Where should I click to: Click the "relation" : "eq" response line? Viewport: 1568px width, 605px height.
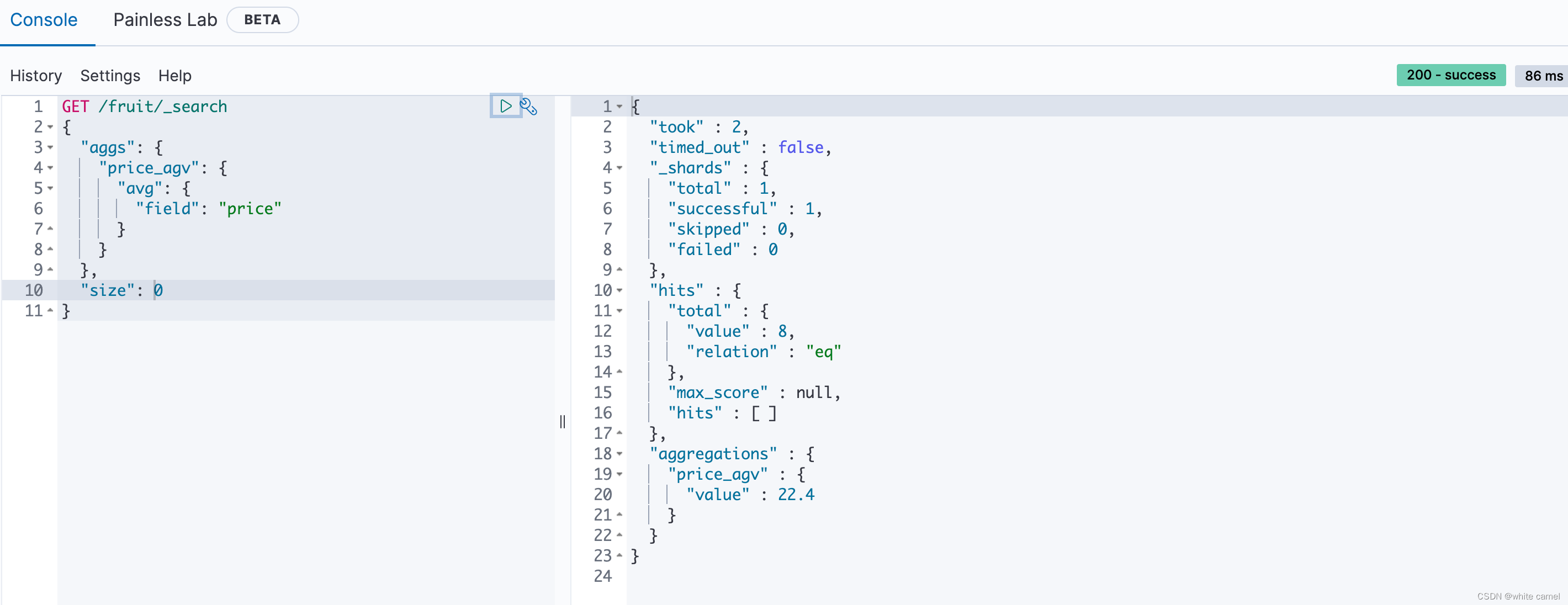coord(764,352)
